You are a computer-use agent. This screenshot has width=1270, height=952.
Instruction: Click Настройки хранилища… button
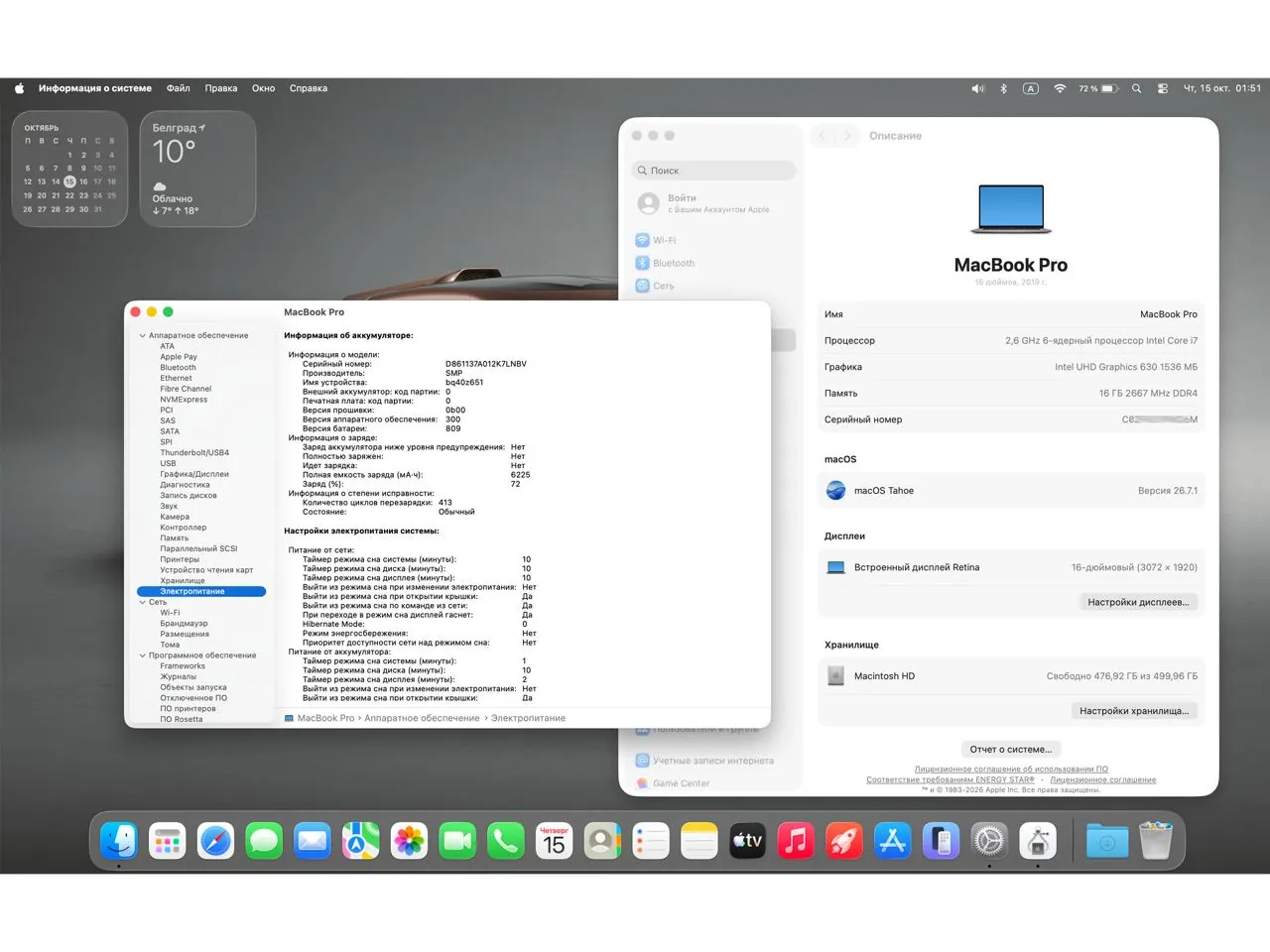[1134, 711]
